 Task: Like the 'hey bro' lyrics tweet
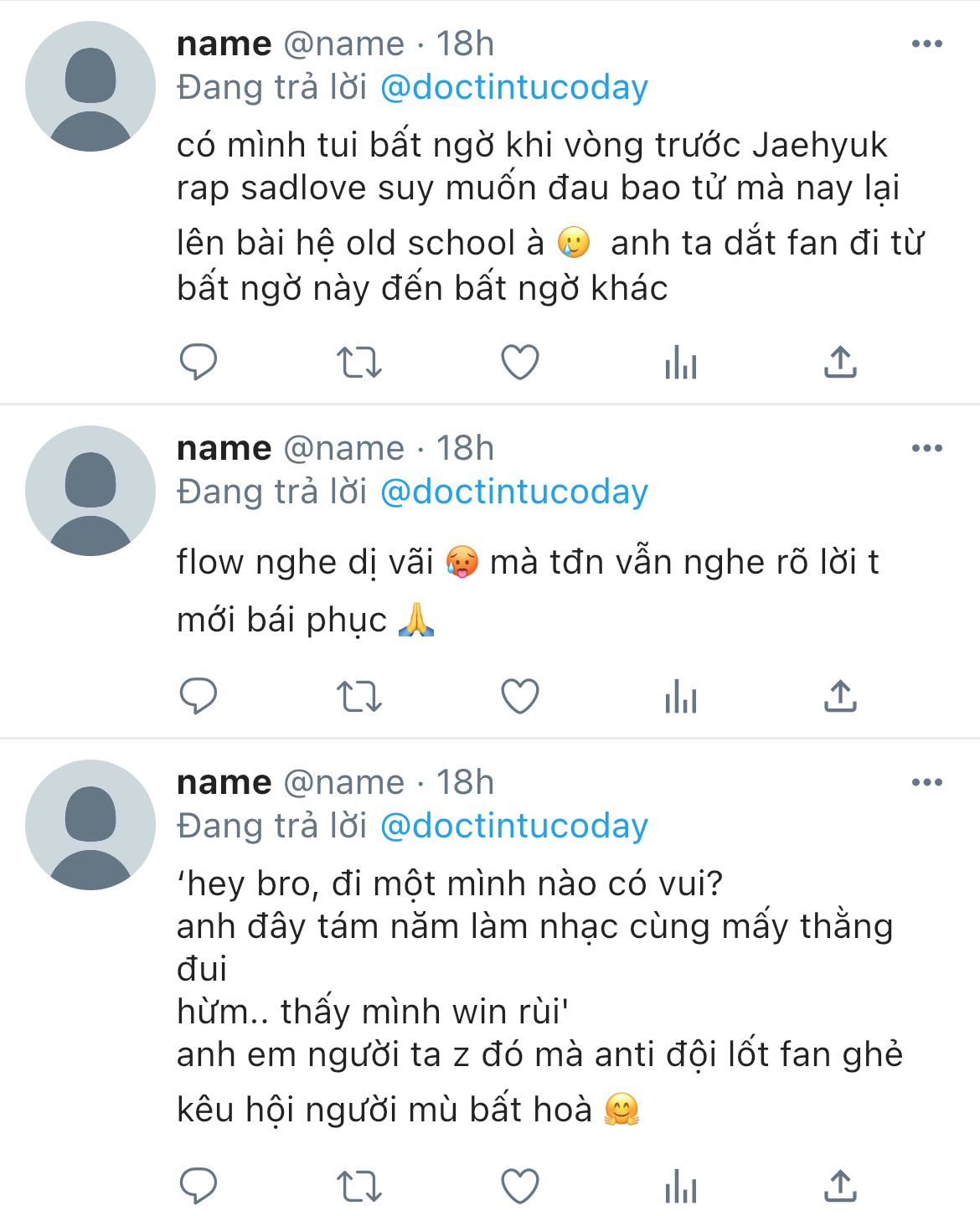519,1186
